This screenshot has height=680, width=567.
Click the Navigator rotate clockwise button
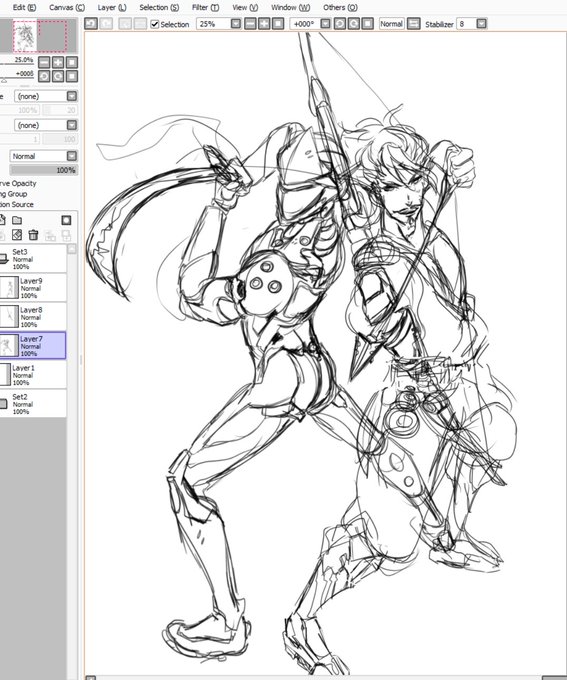point(58,76)
